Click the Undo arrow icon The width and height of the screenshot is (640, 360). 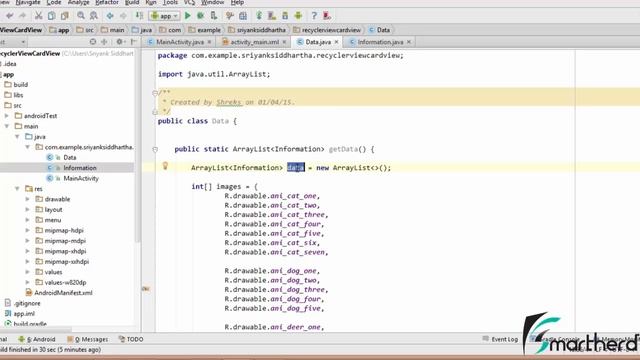click(x=10, y=16)
